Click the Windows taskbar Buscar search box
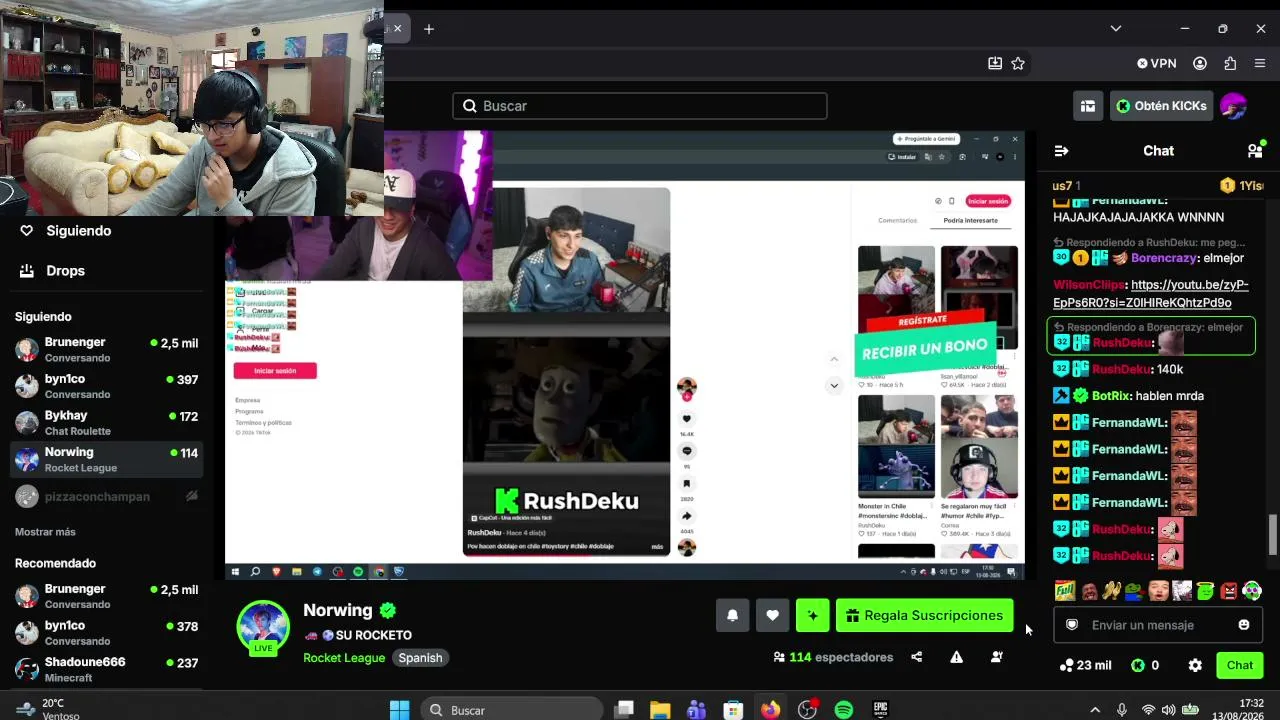1280x720 pixels. (x=511, y=710)
